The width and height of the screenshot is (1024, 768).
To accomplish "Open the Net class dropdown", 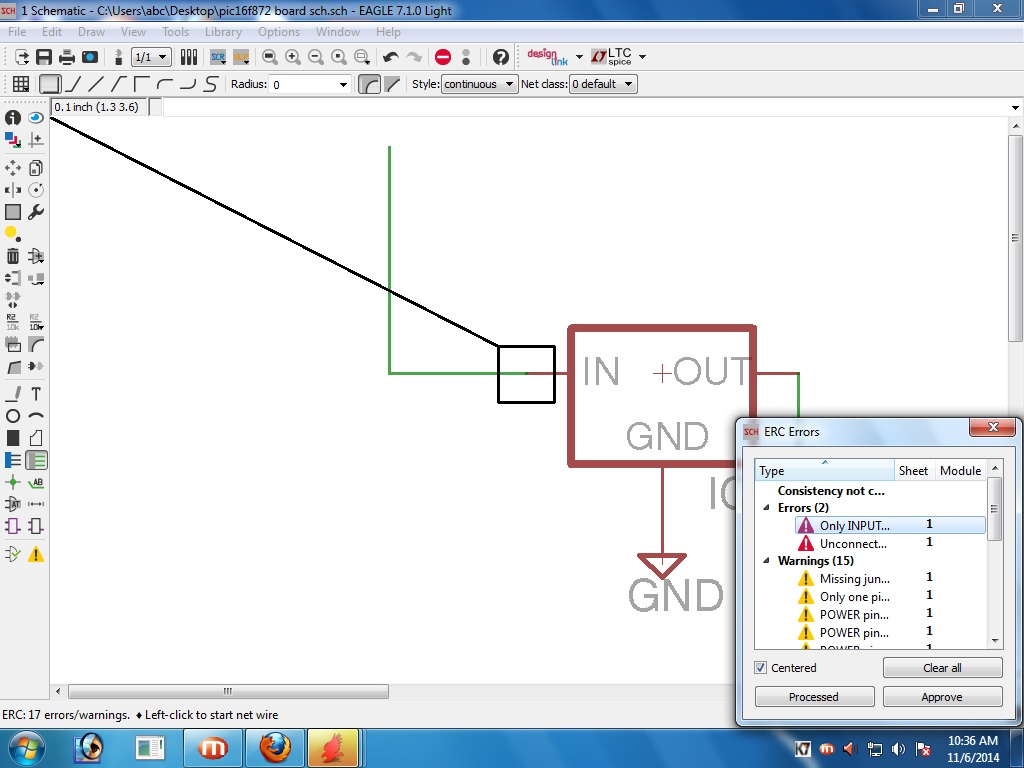I will coord(603,84).
